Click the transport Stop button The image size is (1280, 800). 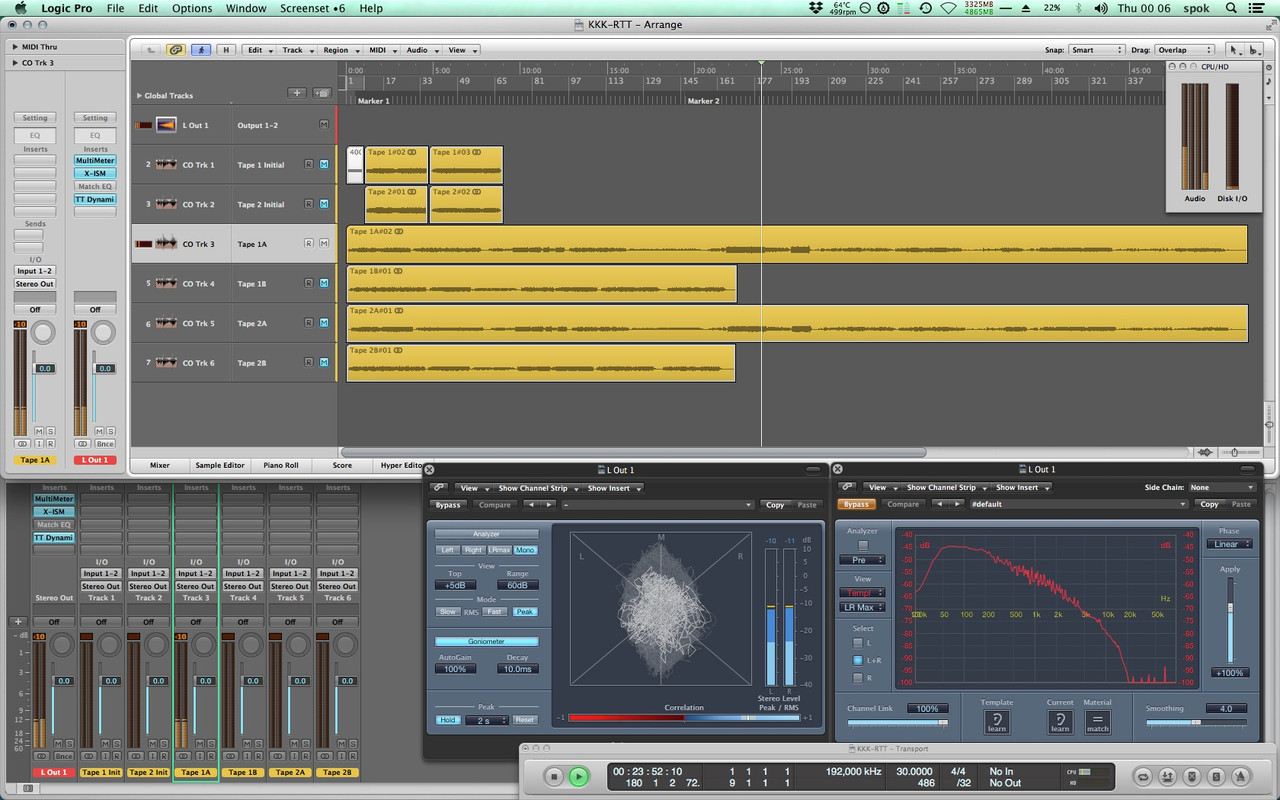554,776
